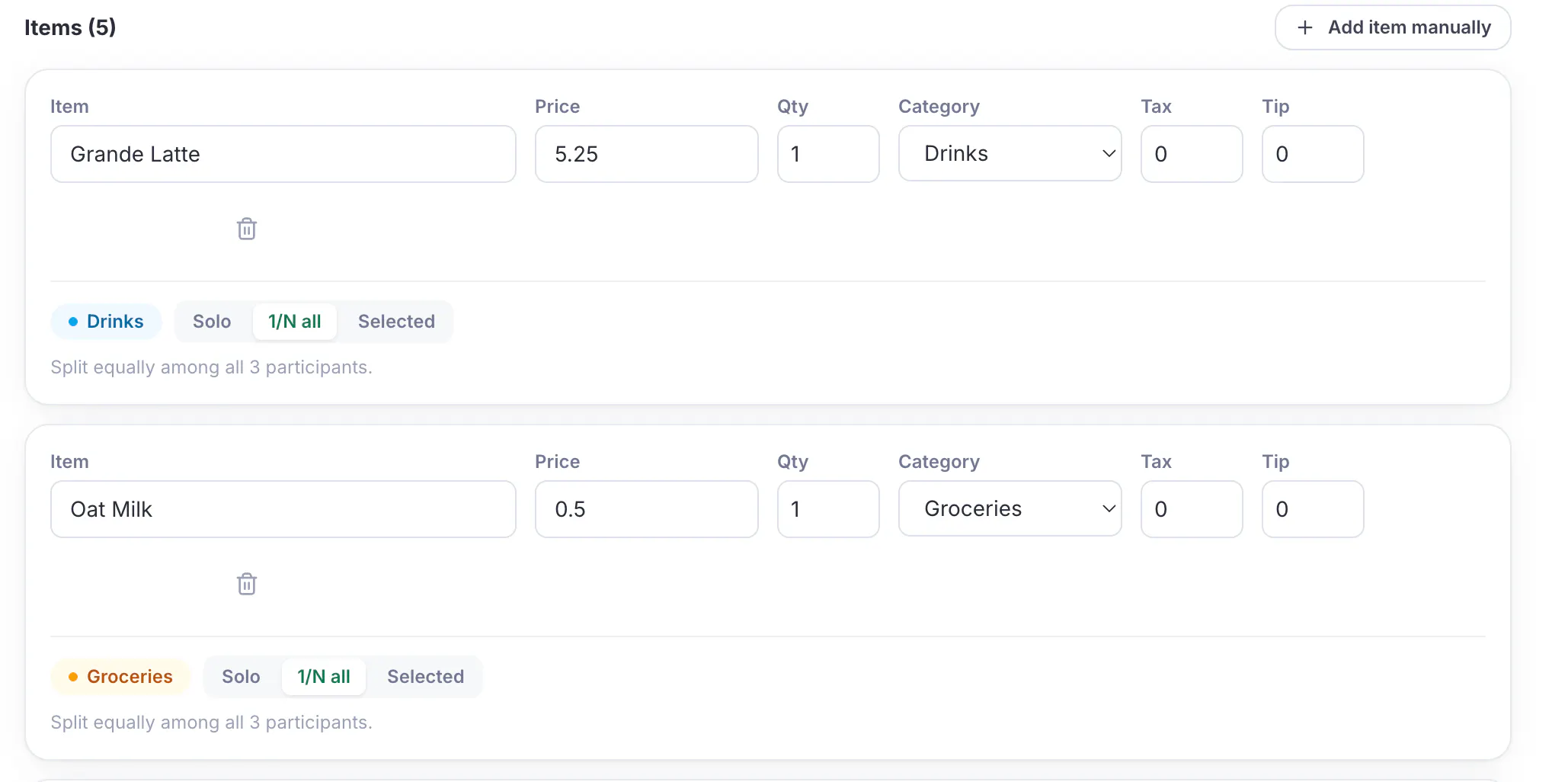Focus the 5.25 price field

(647, 154)
